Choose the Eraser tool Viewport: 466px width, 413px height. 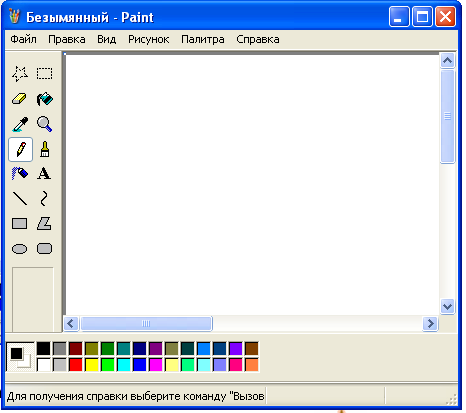(x=20, y=99)
